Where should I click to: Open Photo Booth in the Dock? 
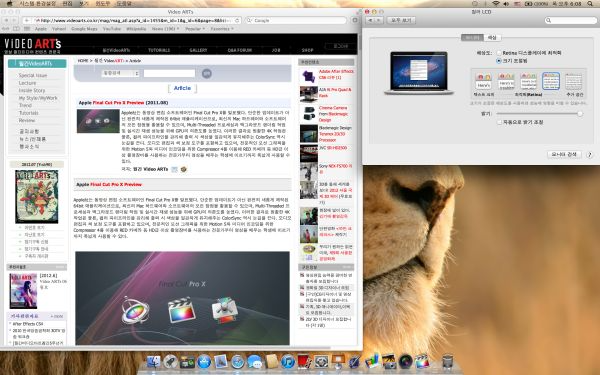point(305,361)
